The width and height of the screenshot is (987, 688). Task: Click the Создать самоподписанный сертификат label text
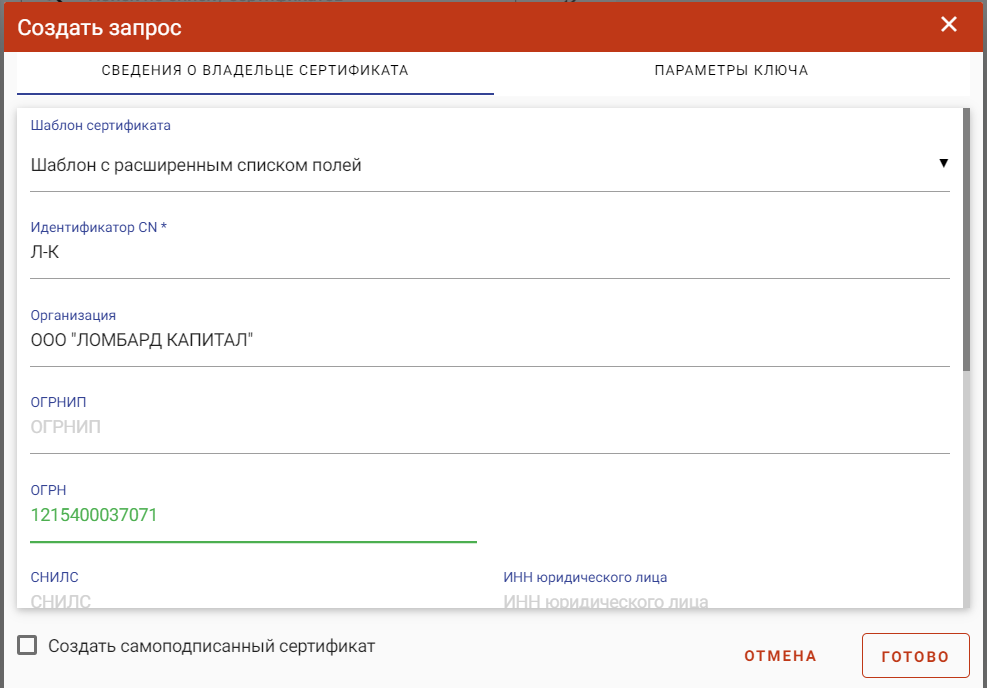click(x=212, y=646)
